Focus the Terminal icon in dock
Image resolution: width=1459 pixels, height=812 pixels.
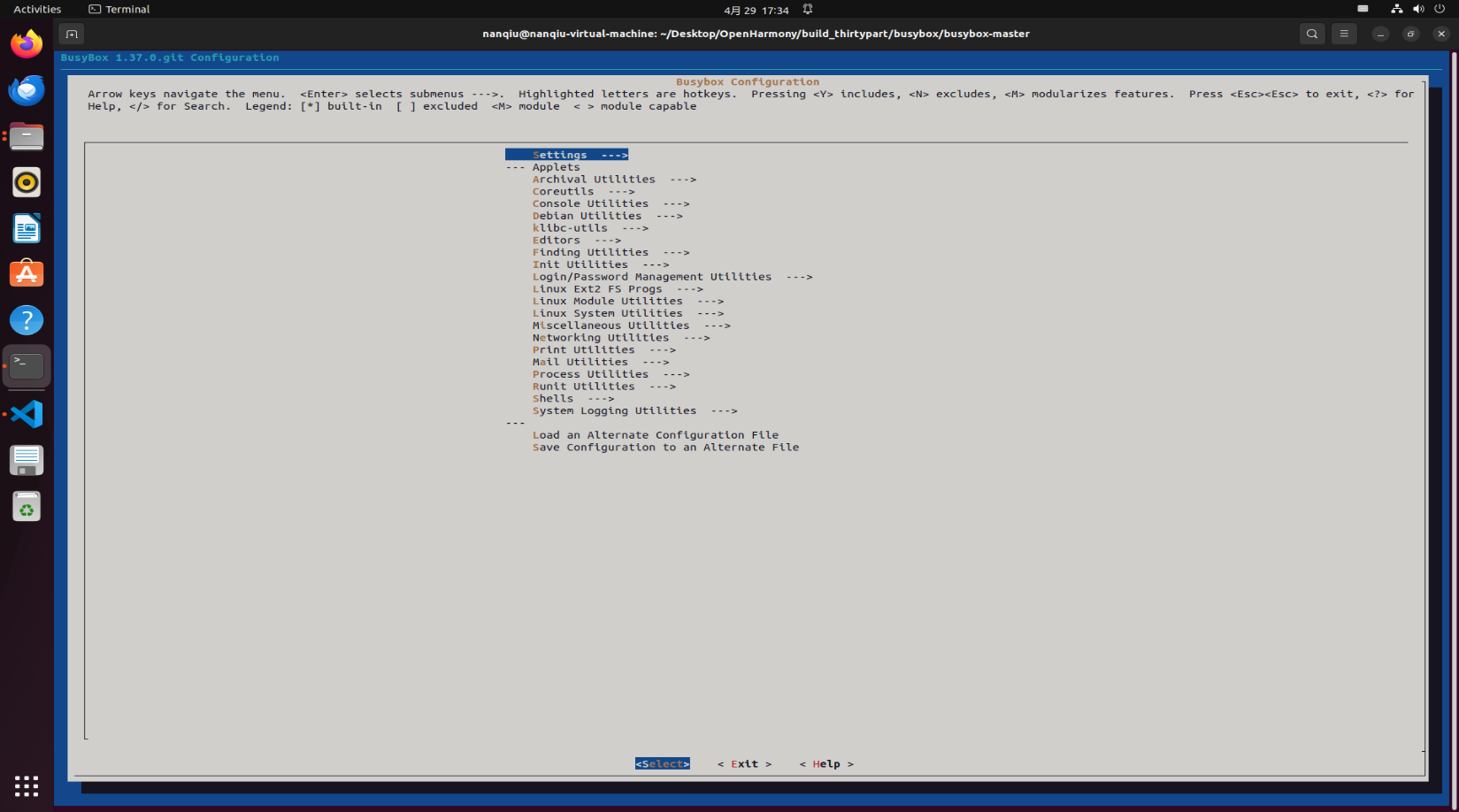point(27,366)
